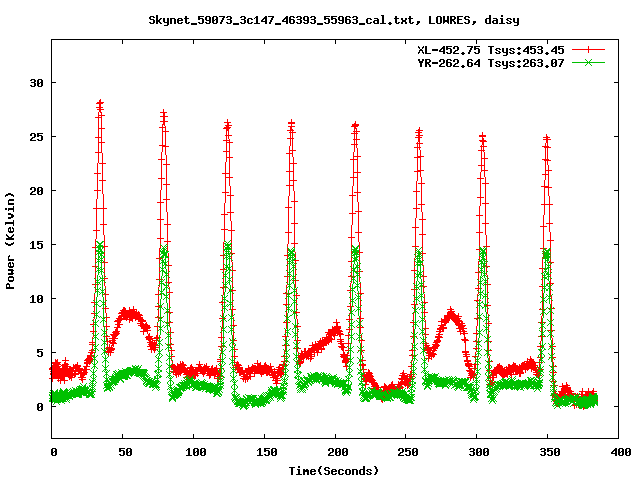Click y-axis tick label 30
The height and width of the screenshot is (480, 640).
36,83
